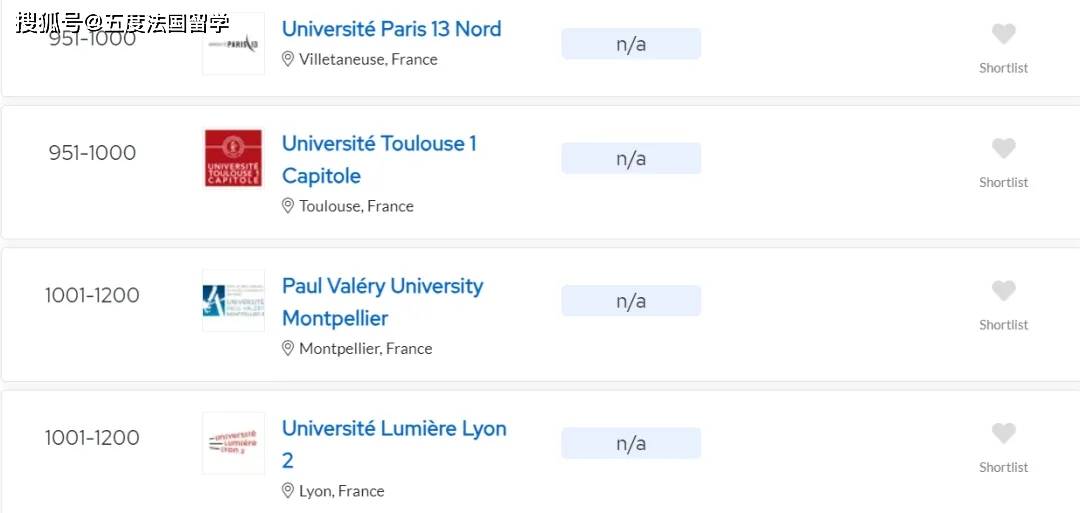Click the Université Paris 13 Nord logo
Image resolution: width=1080 pixels, height=513 pixels.
pos(233,44)
